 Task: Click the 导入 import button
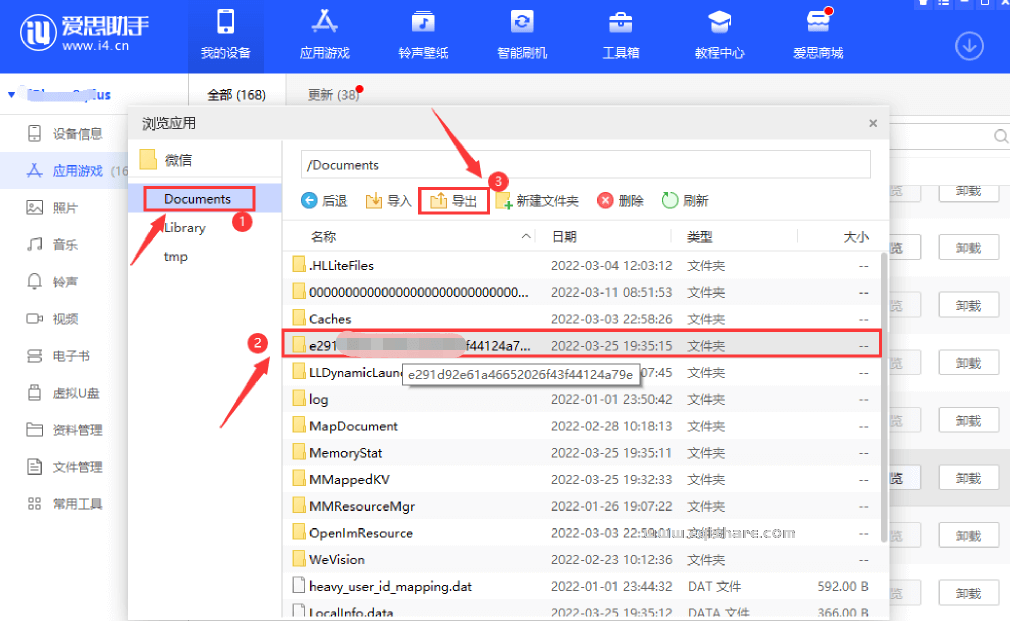coord(388,201)
